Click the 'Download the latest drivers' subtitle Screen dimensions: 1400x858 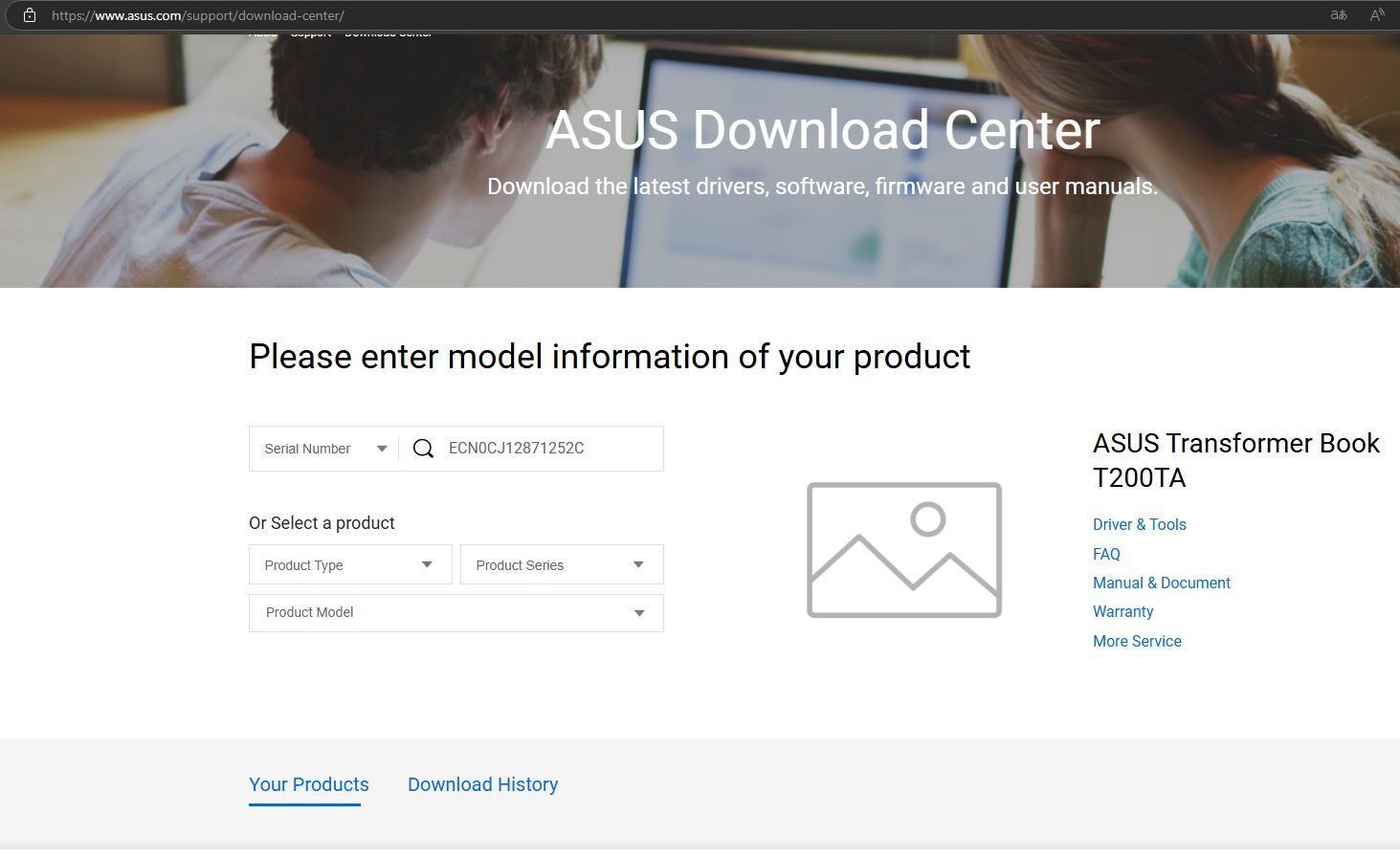pos(823,187)
